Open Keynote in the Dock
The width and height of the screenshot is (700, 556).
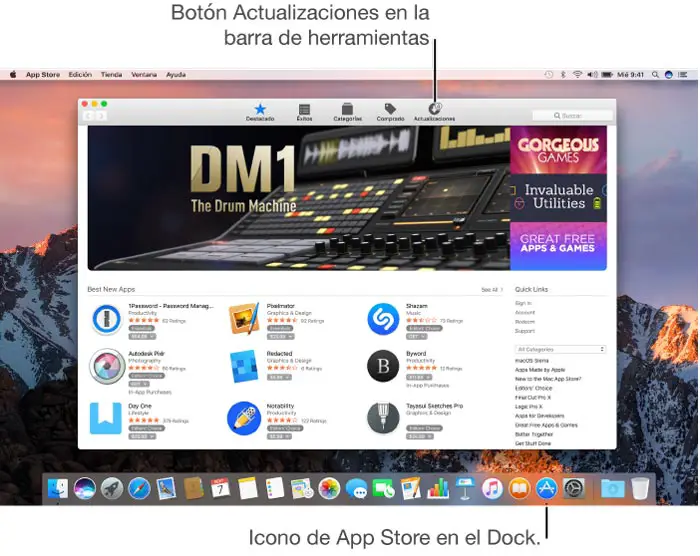[465, 489]
